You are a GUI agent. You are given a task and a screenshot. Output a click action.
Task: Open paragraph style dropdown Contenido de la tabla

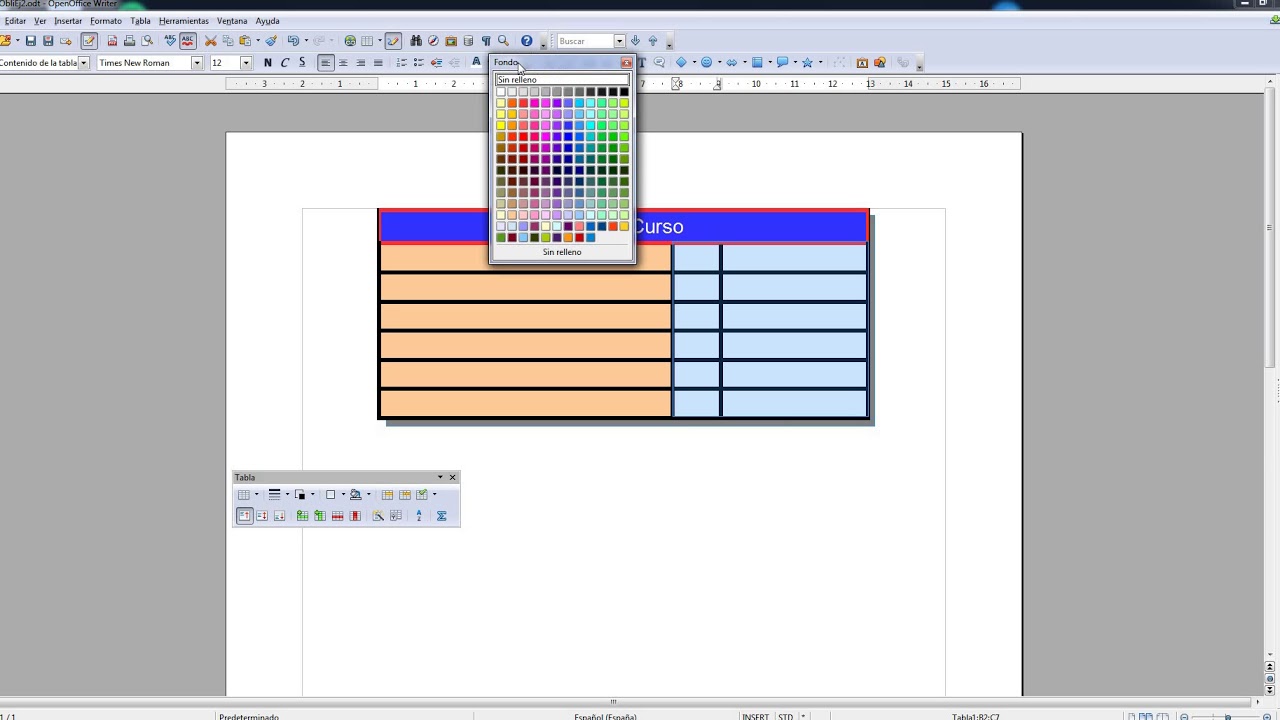point(84,63)
